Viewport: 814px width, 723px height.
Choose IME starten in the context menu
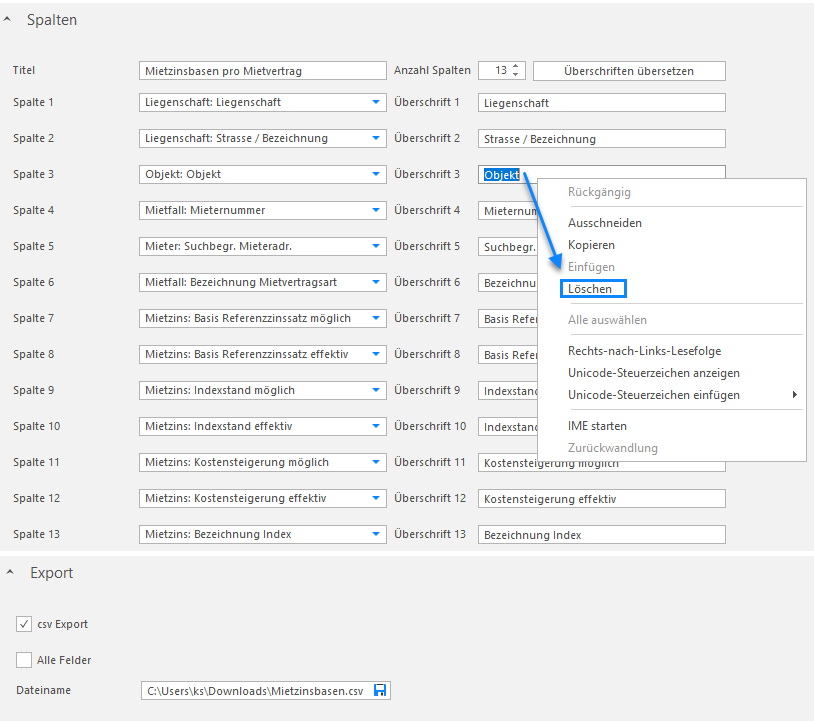597,426
